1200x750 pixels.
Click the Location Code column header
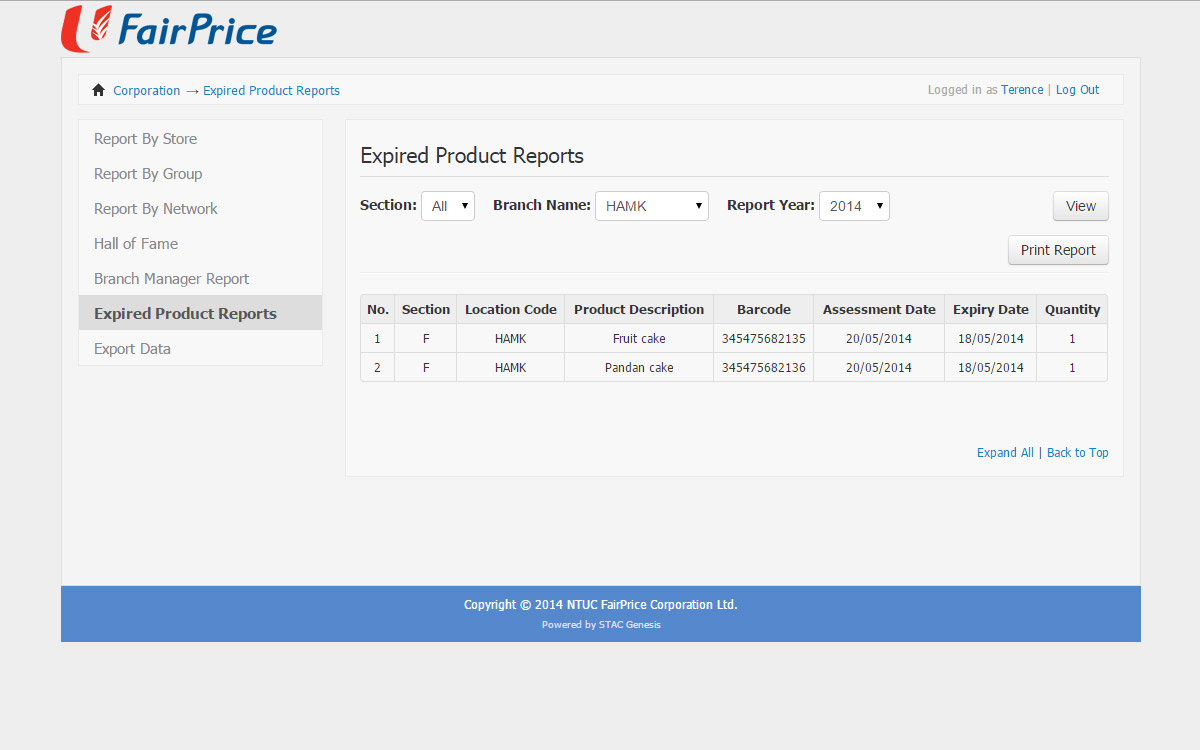511,309
